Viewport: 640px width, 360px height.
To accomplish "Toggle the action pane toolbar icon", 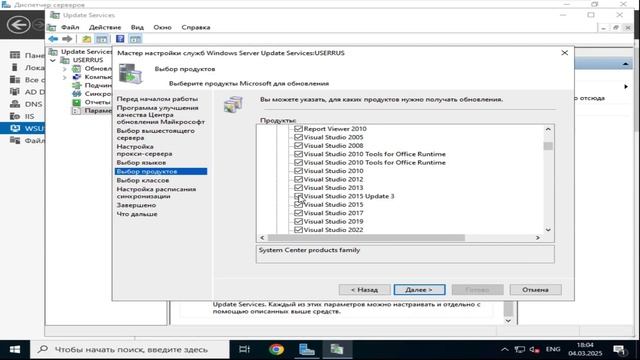I will coord(135,39).
